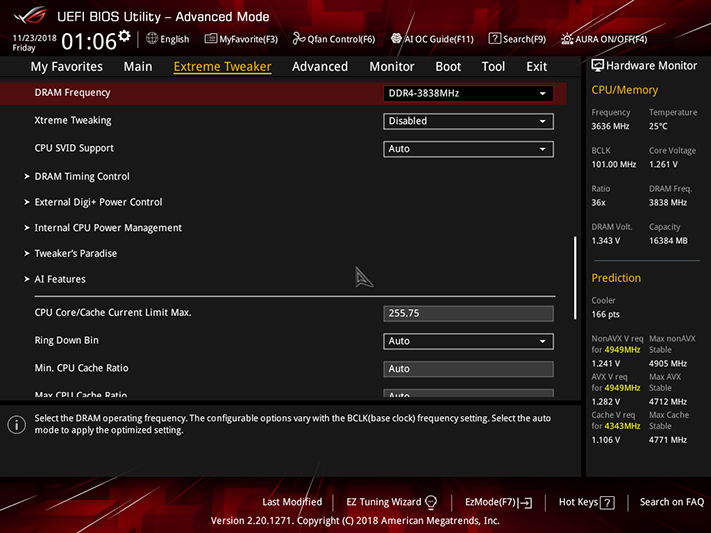
Task: Open EZ Tuning Wizard
Action: pyautogui.click(x=384, y=502)
